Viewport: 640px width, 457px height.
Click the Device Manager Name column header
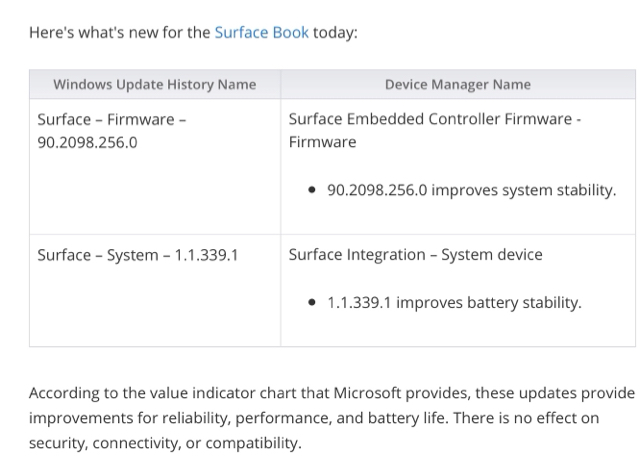pyautogui.click(x=458, y=84)
